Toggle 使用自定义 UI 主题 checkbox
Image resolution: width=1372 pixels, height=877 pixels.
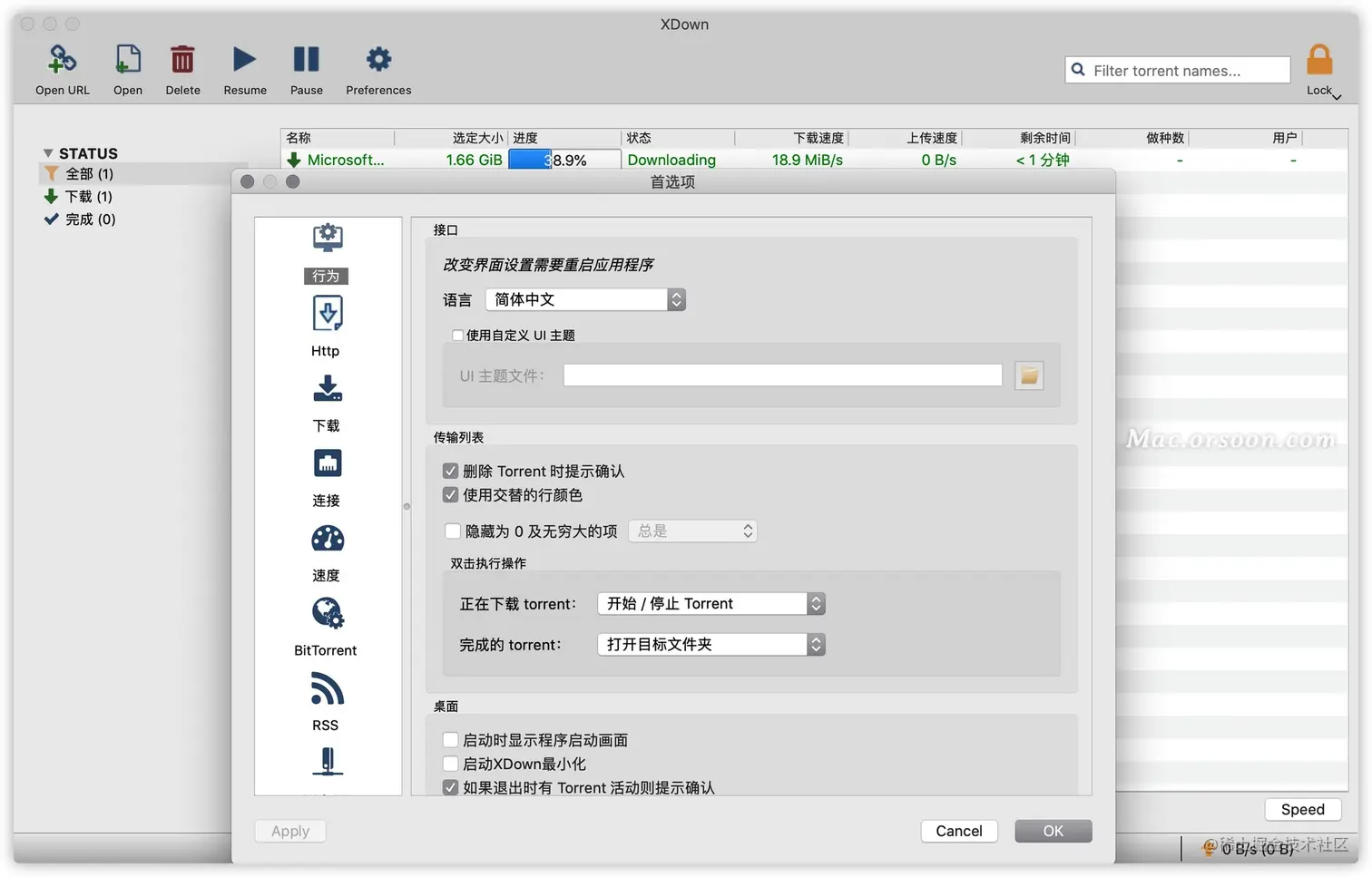[457, 336]
